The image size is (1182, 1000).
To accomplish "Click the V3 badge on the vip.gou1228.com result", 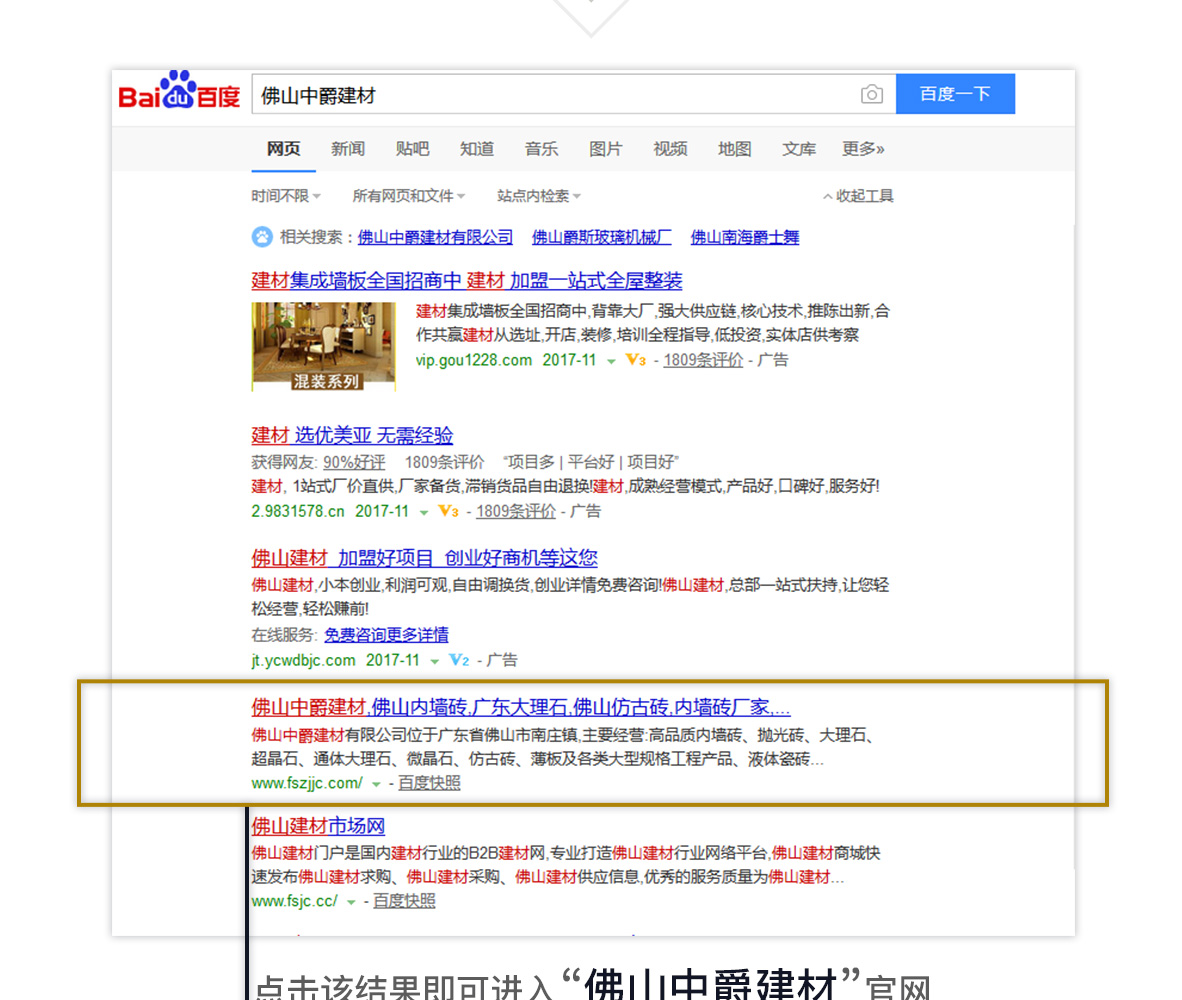I will pyautogui.click(x=636, y=360).
